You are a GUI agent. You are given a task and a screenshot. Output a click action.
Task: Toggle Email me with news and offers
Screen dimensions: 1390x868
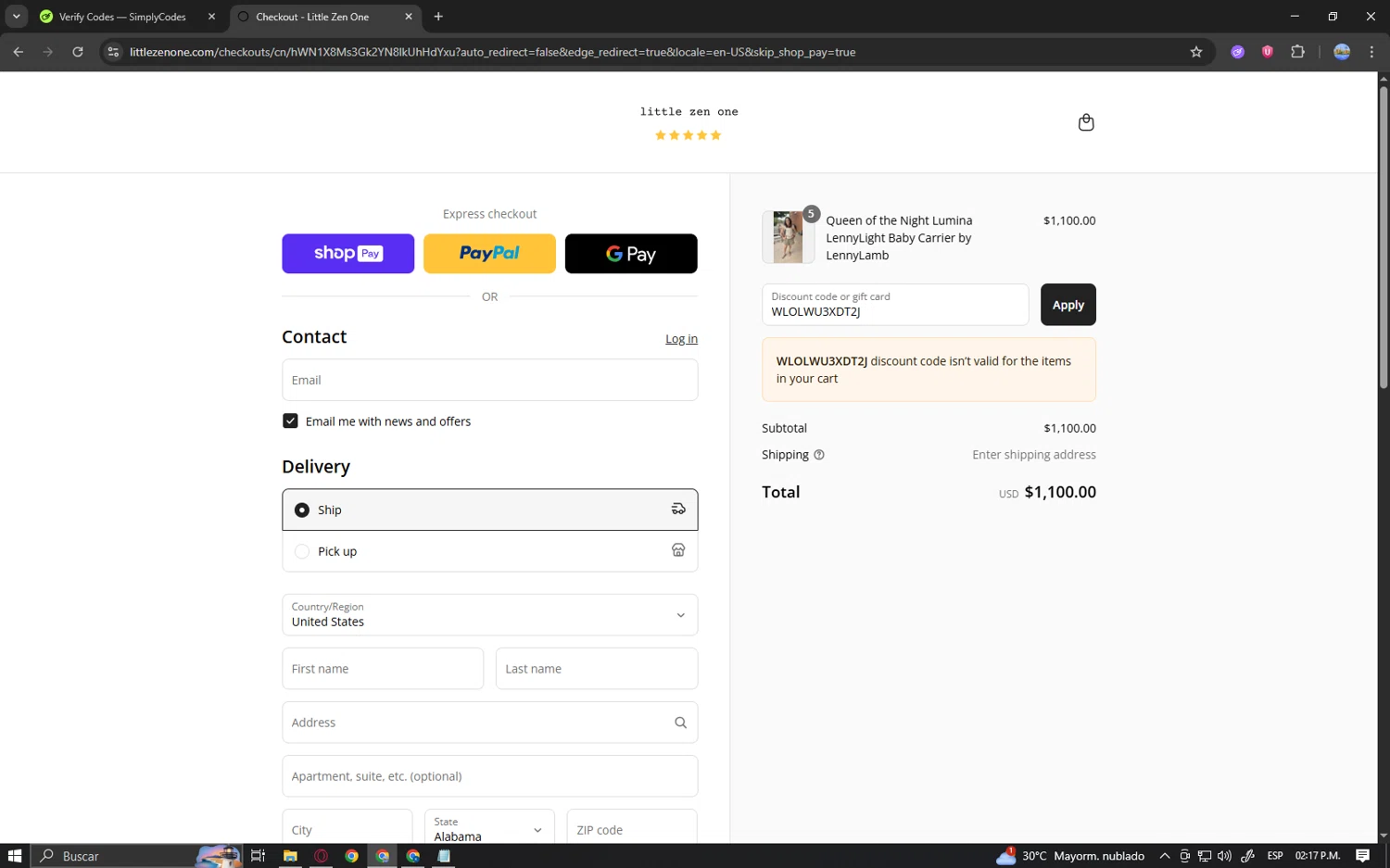290,421
